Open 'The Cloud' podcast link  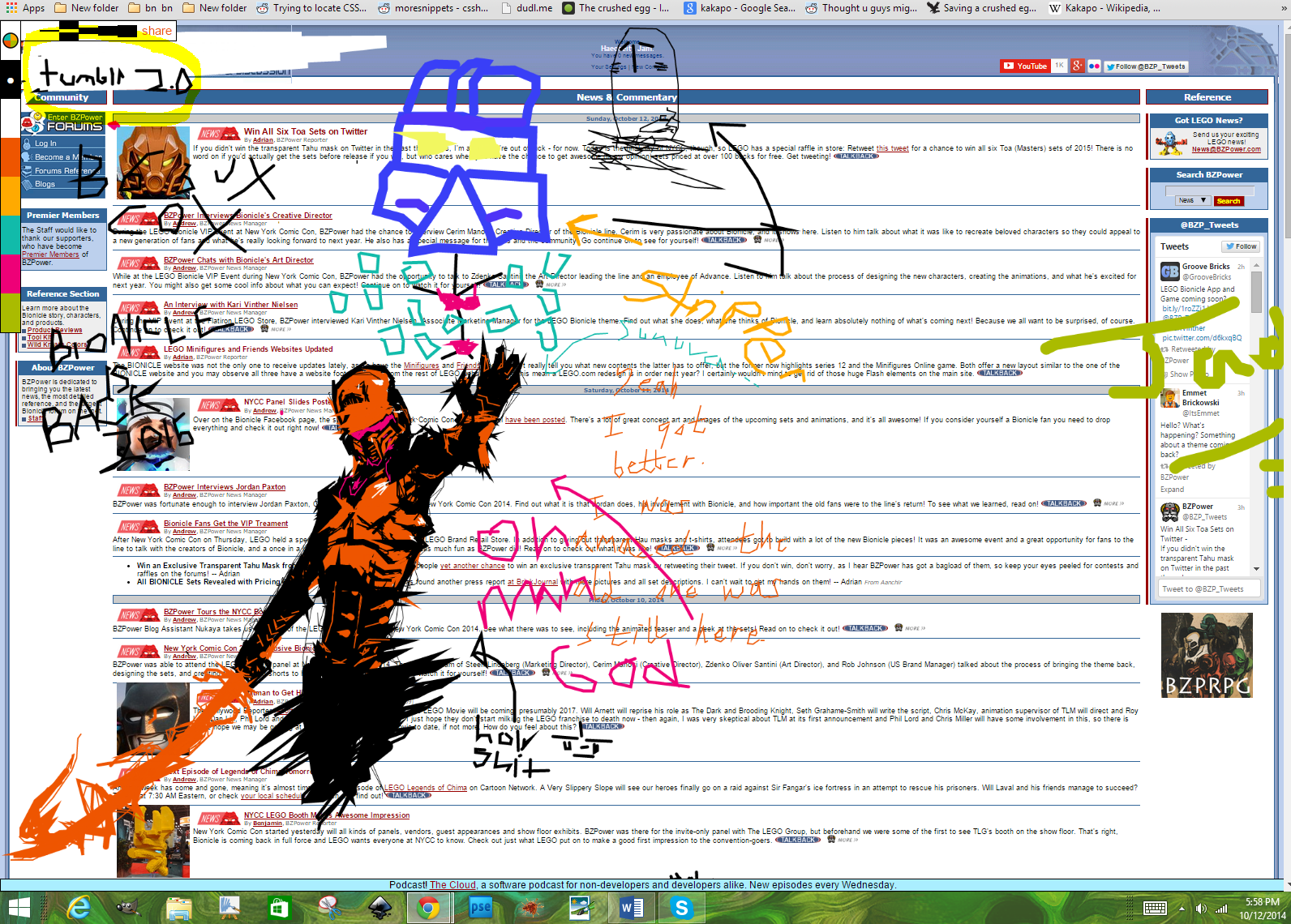tap(452, 885)
